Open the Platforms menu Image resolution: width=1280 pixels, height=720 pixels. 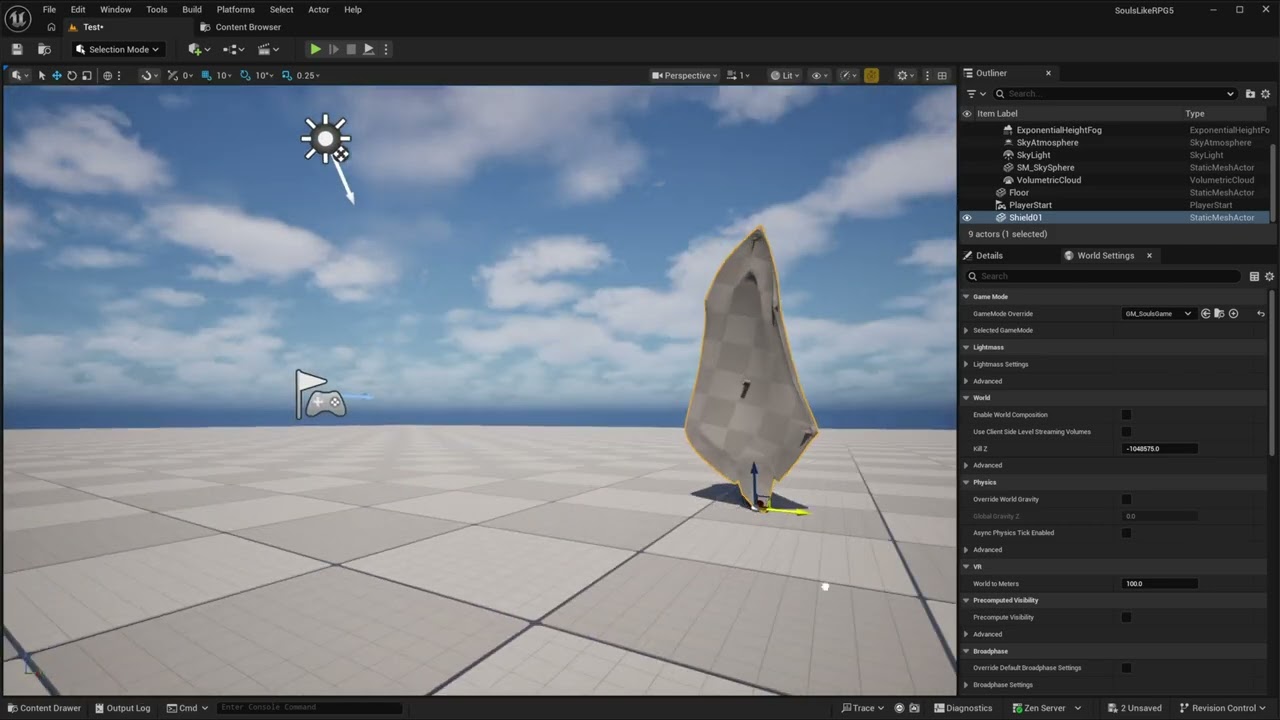tap(236, 9)
